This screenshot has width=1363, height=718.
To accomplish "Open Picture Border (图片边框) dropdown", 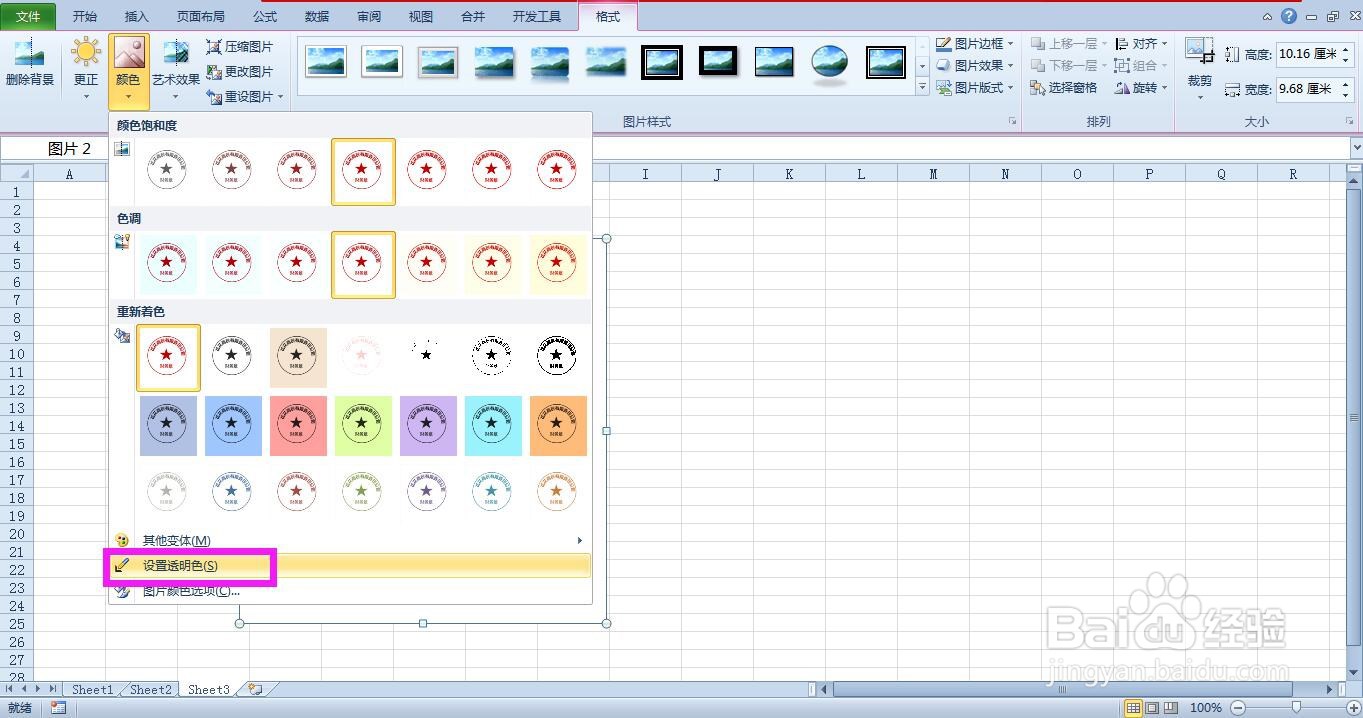I will click(975, 44).
